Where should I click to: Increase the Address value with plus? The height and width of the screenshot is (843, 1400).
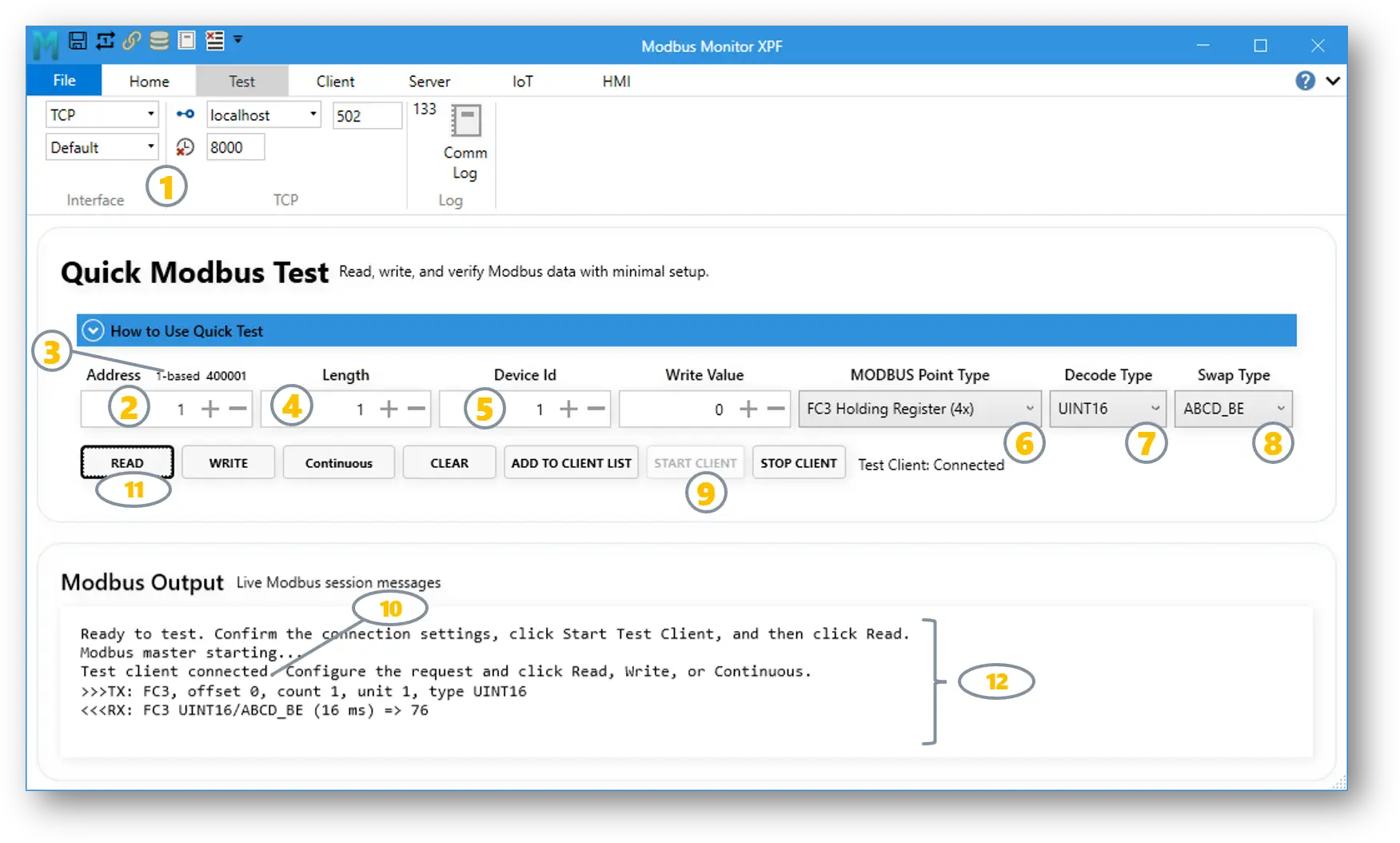point(210,410)
